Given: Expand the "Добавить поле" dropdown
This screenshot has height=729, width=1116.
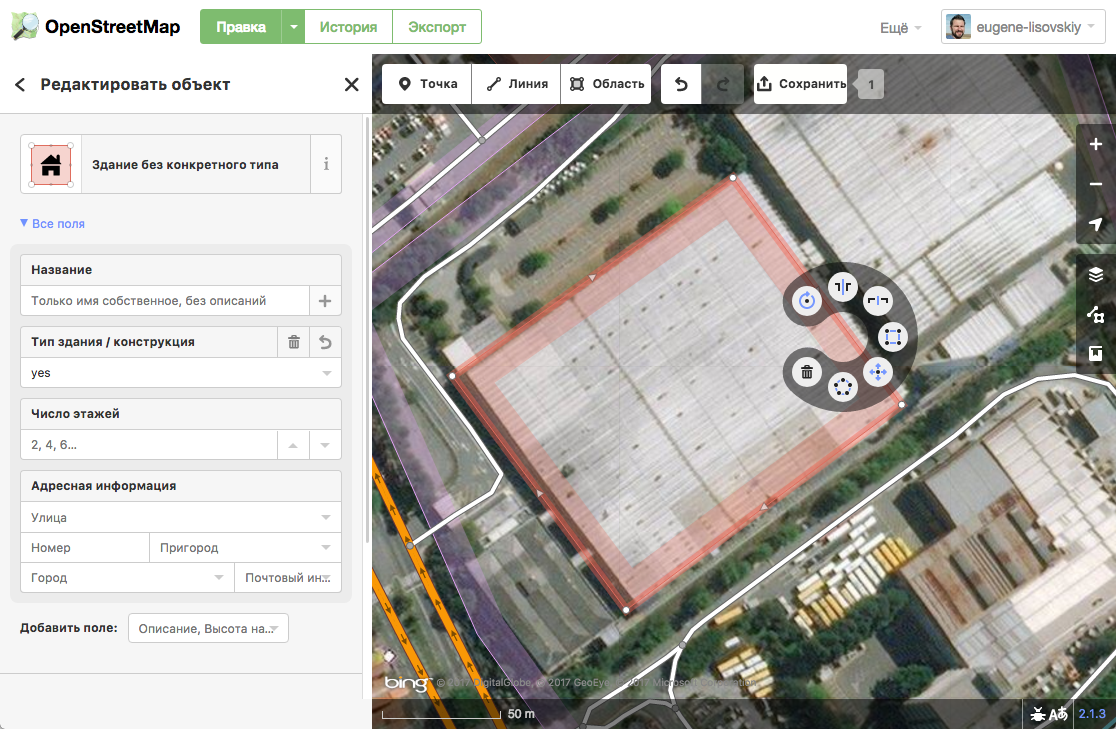Looking at the screenshot, I should [208, 629].
